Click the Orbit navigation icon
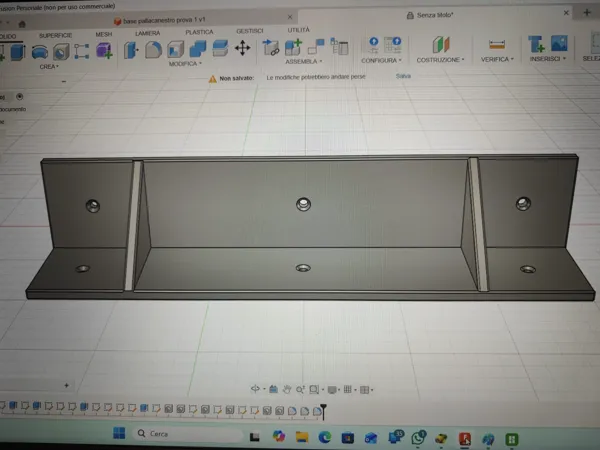 (255, 389)
